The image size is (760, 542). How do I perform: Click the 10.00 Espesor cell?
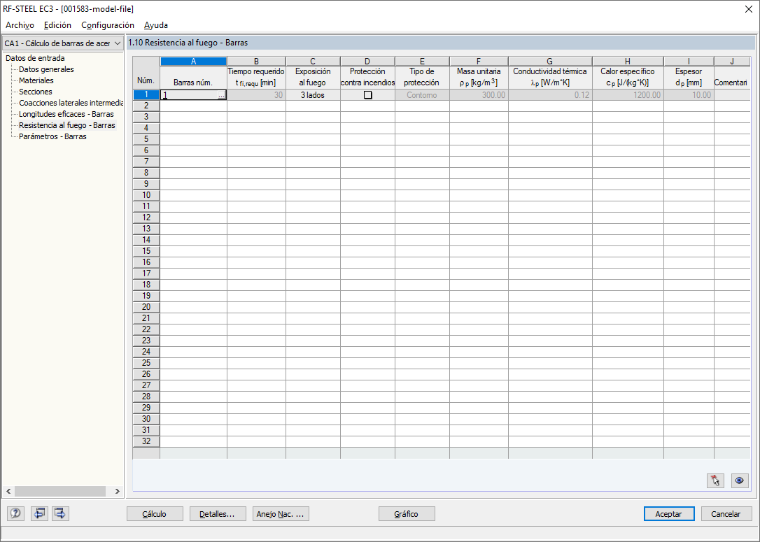point(689,95)
